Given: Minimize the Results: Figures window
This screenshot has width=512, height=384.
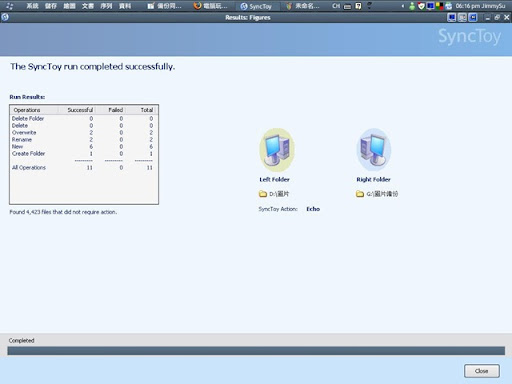Looking at the screenshot, I should click(488, 18).
